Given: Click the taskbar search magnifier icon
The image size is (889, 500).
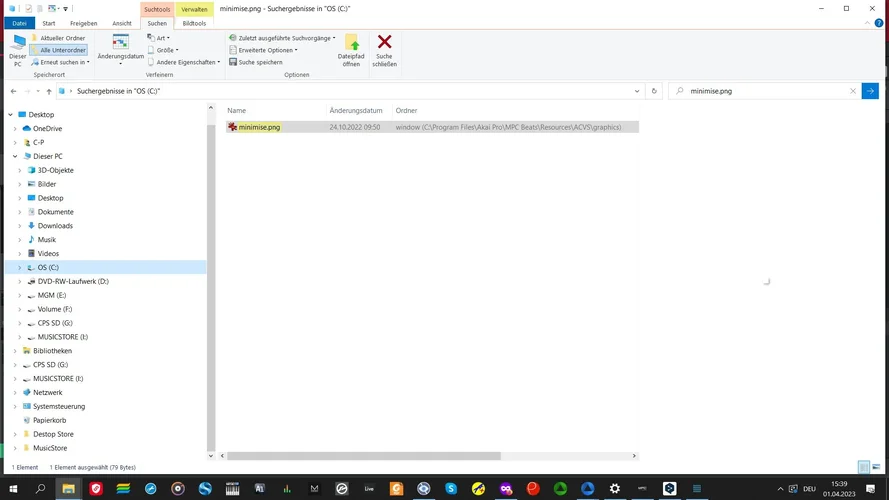Looking at the screenshot, I should pos(40,489).
